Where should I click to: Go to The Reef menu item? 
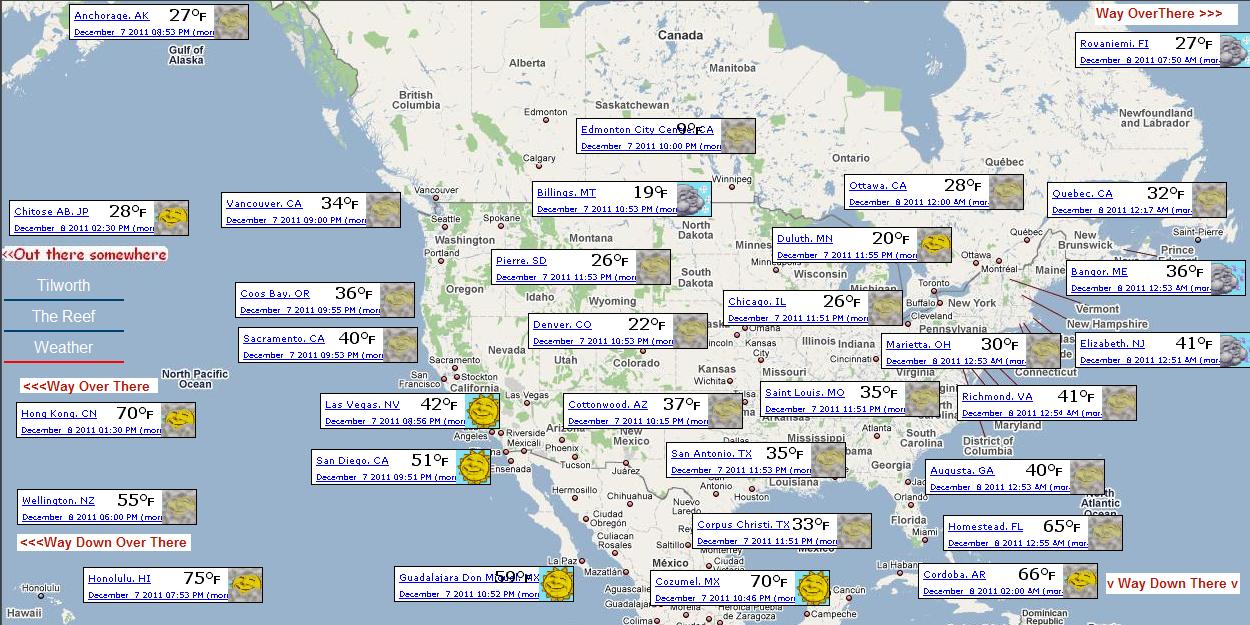point(64,316)
